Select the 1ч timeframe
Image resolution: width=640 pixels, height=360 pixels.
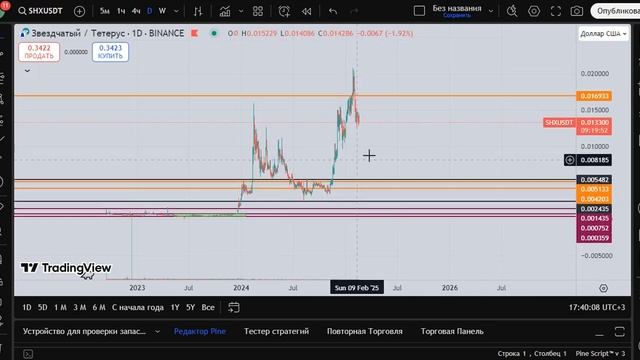point(121,11)
